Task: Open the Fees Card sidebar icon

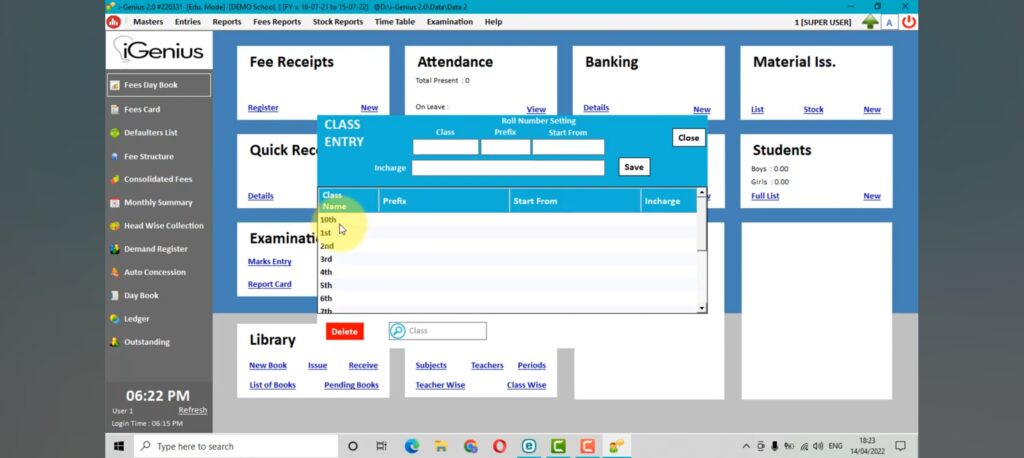Action: 115,110
